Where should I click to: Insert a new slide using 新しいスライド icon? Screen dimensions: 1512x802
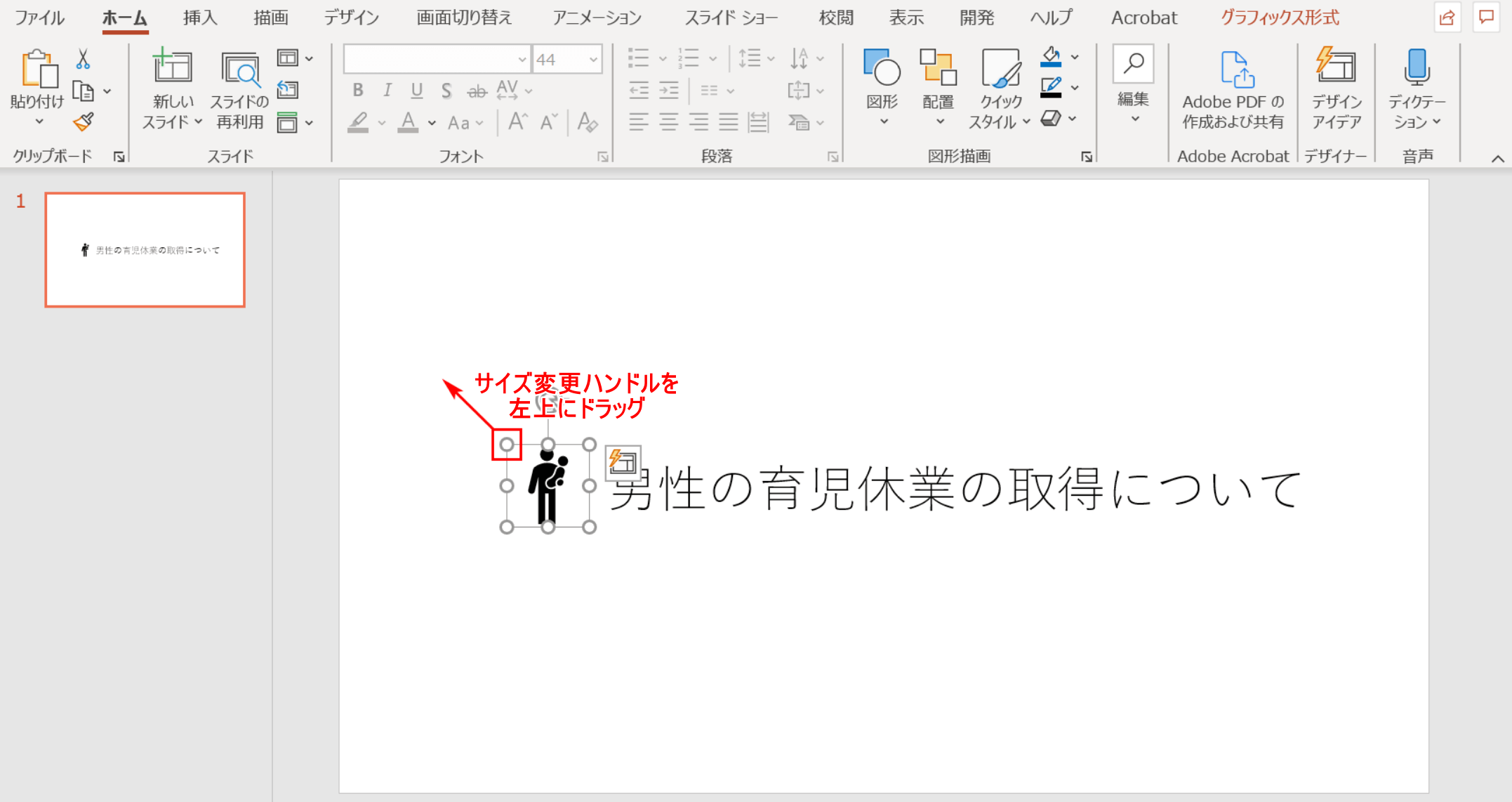(x=172, y=67)
